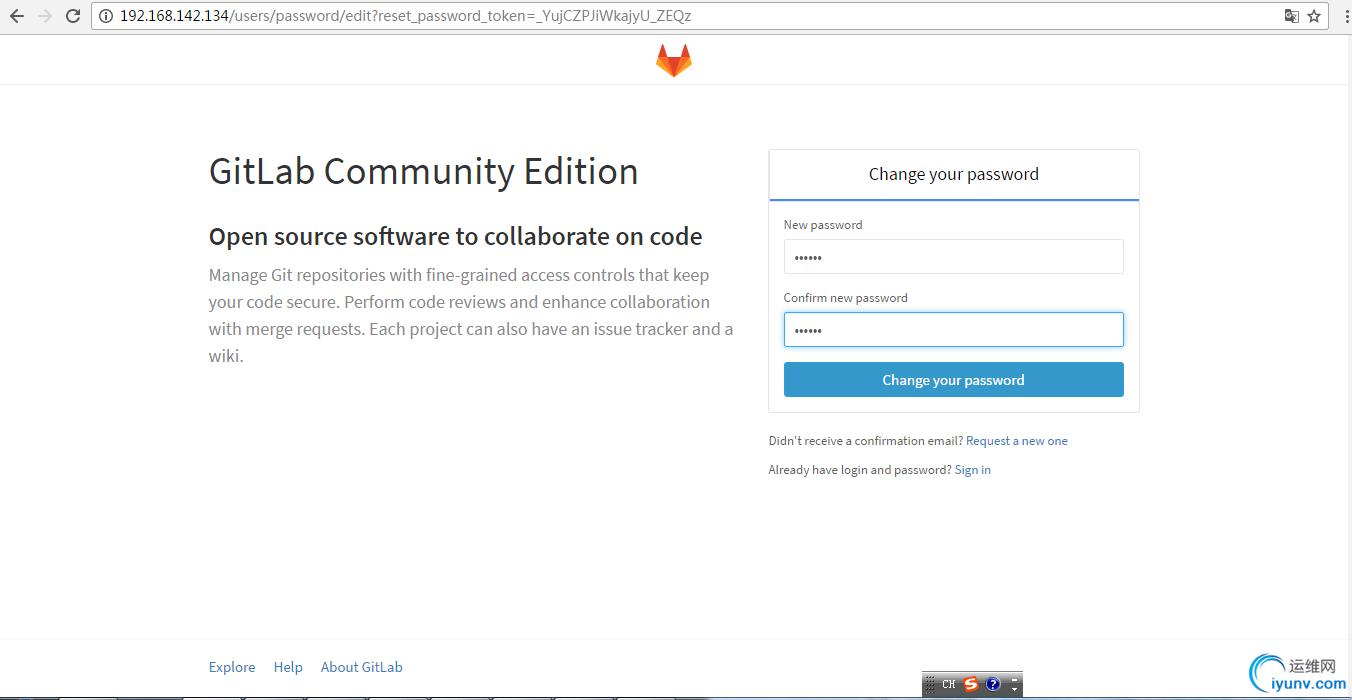The height and width of the screenshot is (700, 1352).
Task: Click the browser back arrow
Action: [17, 16]
